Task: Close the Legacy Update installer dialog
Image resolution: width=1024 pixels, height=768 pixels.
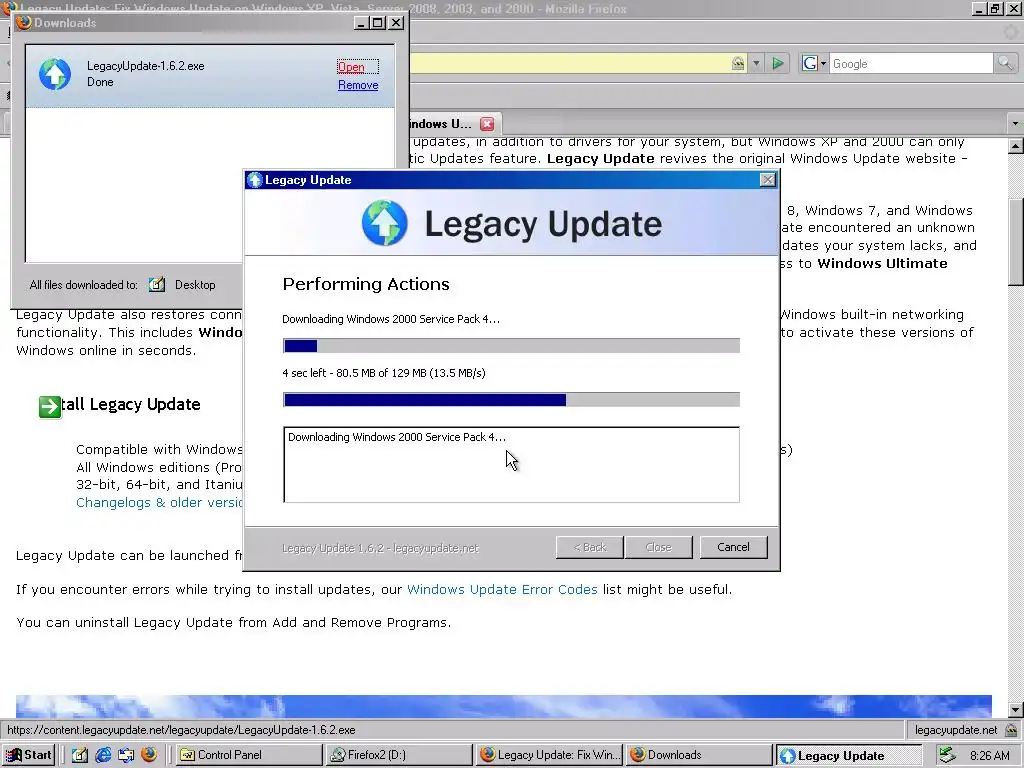Action: (x=768, y=180)
